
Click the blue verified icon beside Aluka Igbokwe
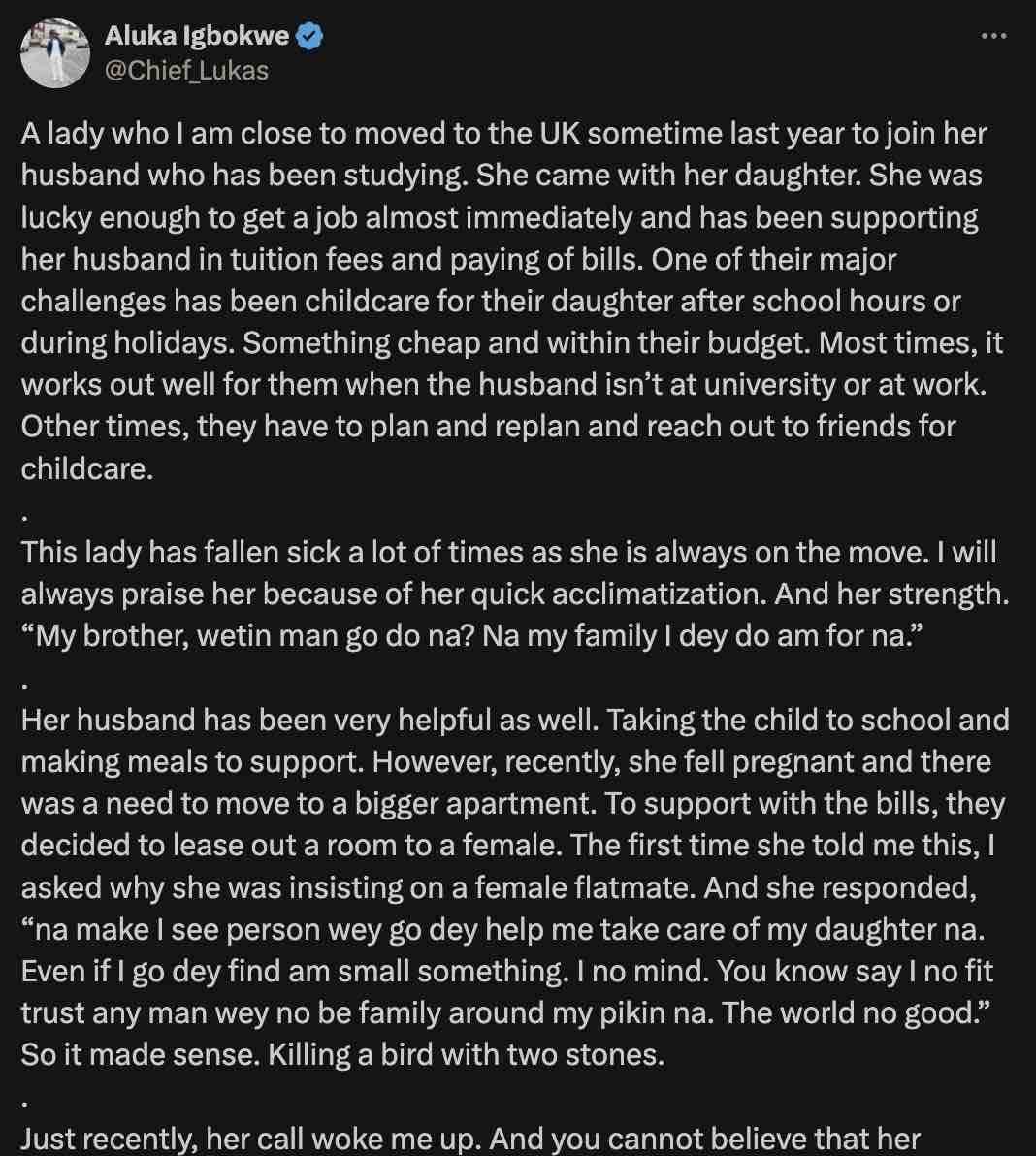coord(308,37)
